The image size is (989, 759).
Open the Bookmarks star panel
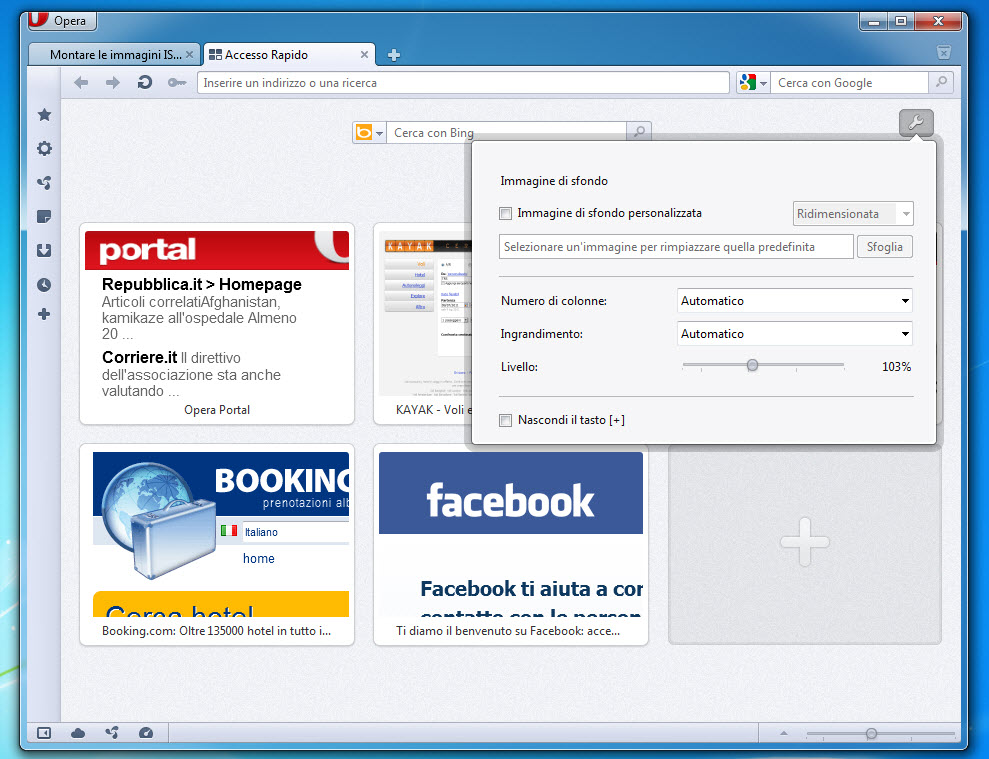point(44,115)
